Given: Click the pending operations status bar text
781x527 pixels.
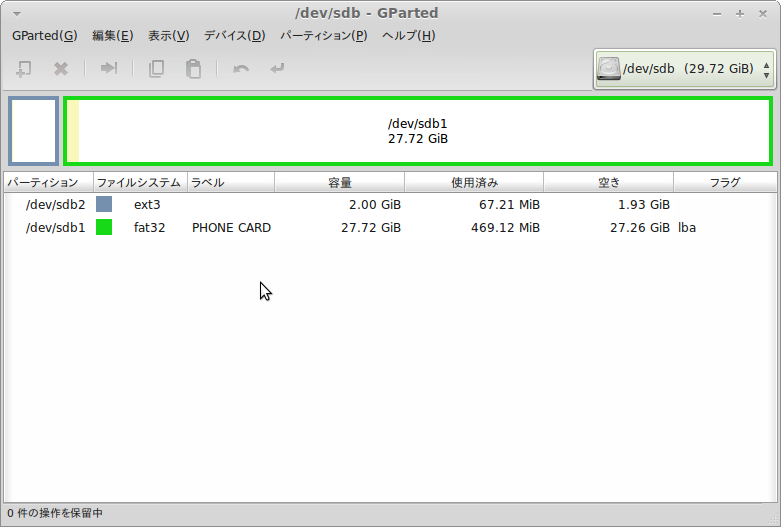Looking at the screenshot, I should (55, 513).
